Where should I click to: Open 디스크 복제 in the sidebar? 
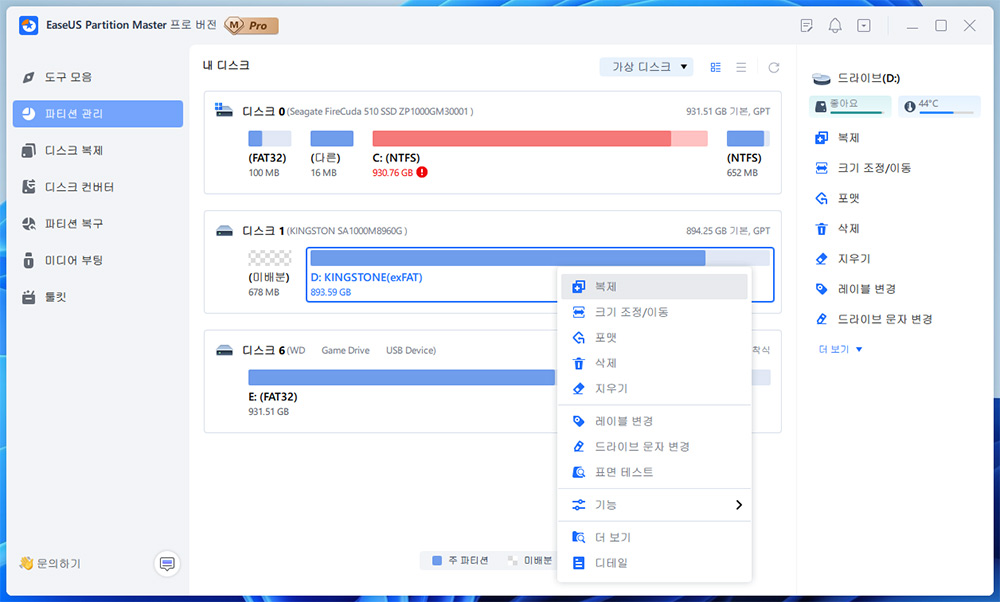click(x=98, y=150)
